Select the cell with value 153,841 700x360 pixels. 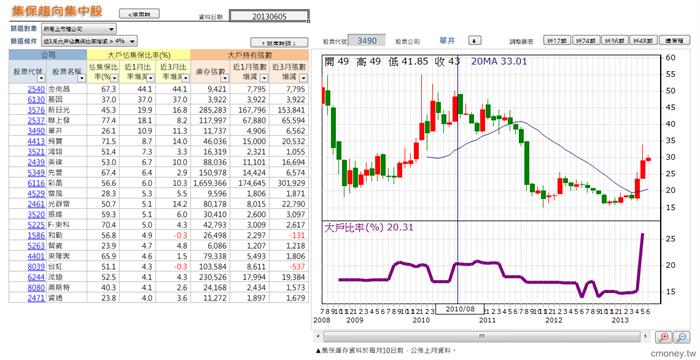[x=290, y=109]
